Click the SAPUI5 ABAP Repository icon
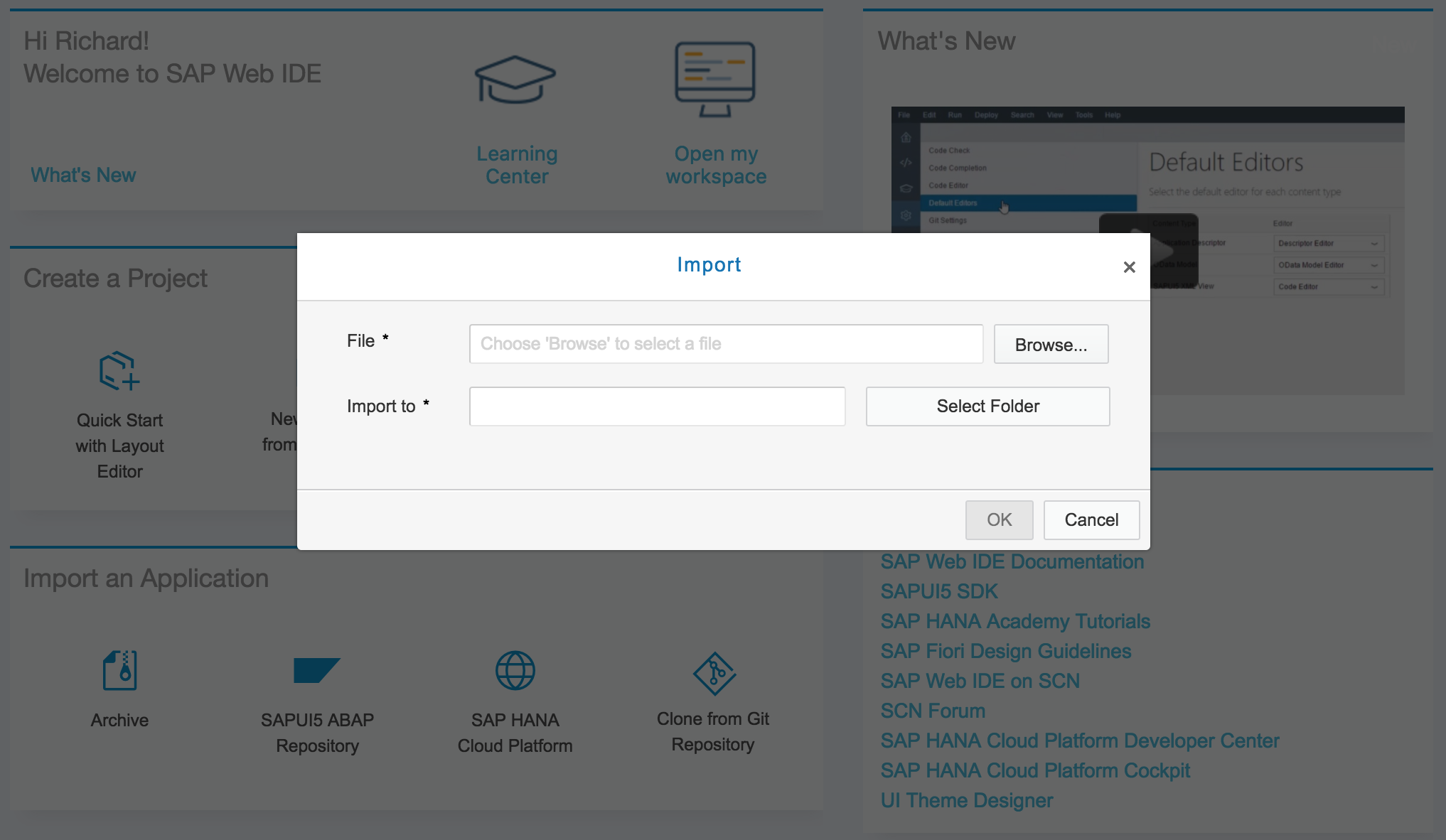1446x840 pixels. tap(317, 670)
